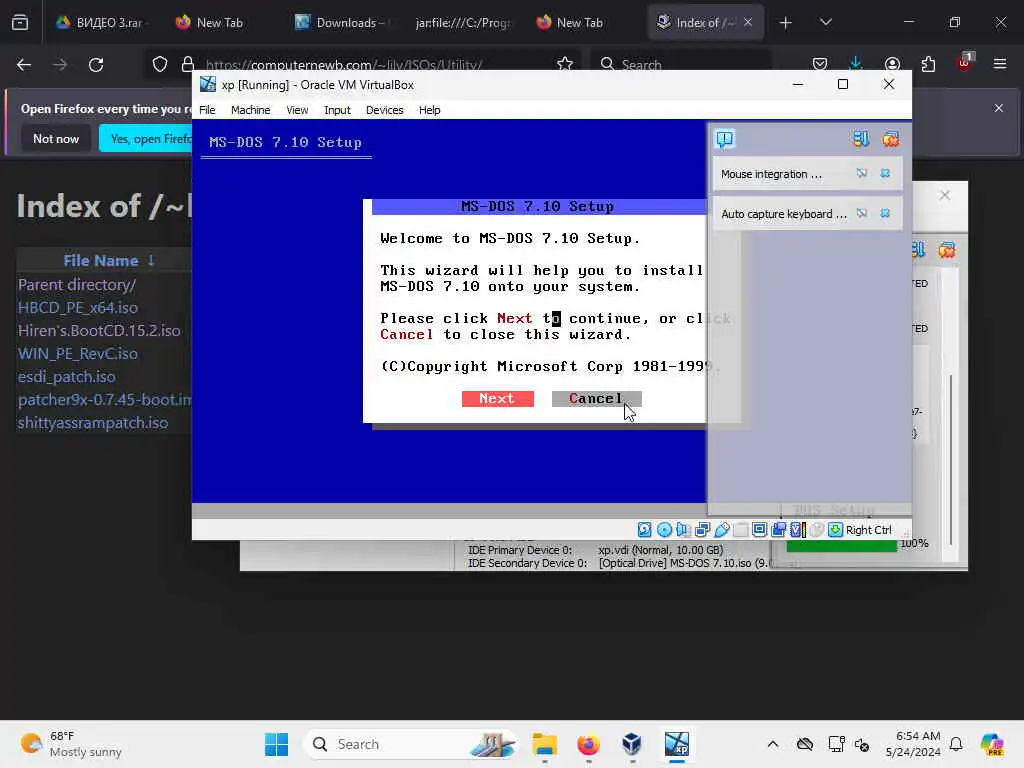Open the File menu in VirtualBox
1024x768 pixels.
coord(207,110)
